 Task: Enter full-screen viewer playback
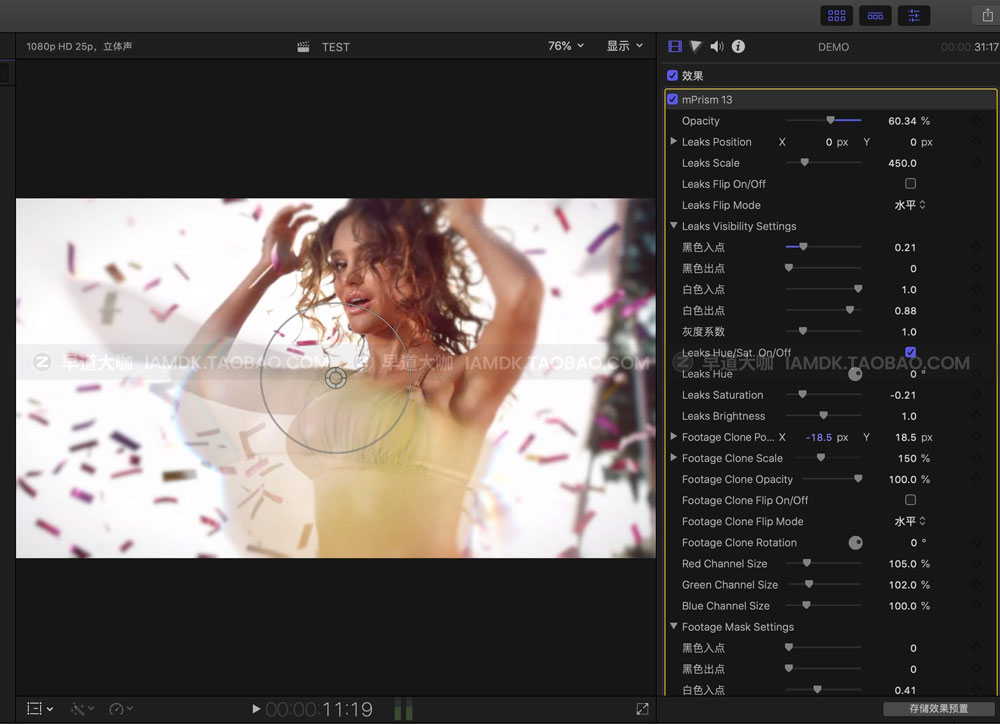(x=642, y=709)
